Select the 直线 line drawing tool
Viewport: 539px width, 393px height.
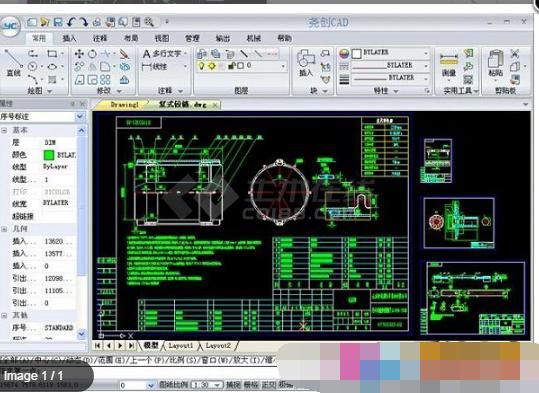13,63
